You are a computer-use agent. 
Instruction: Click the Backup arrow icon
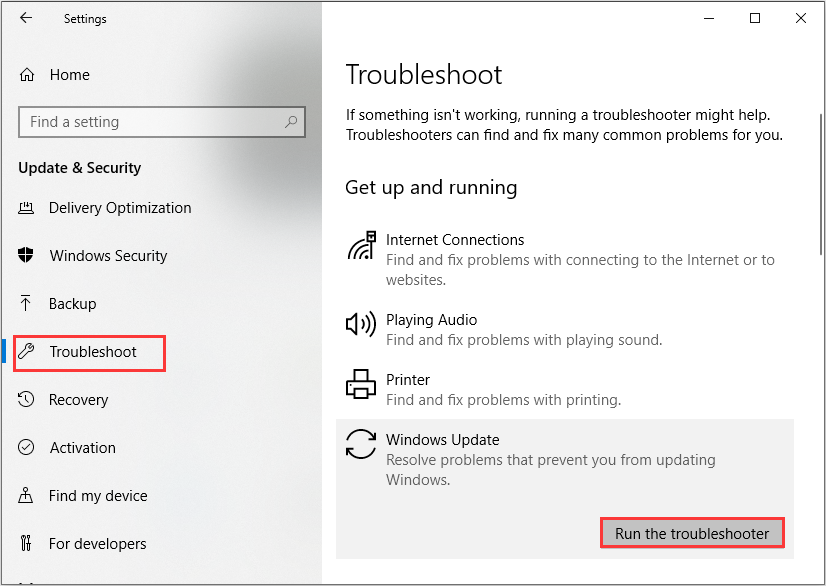[x=27, y=304]
